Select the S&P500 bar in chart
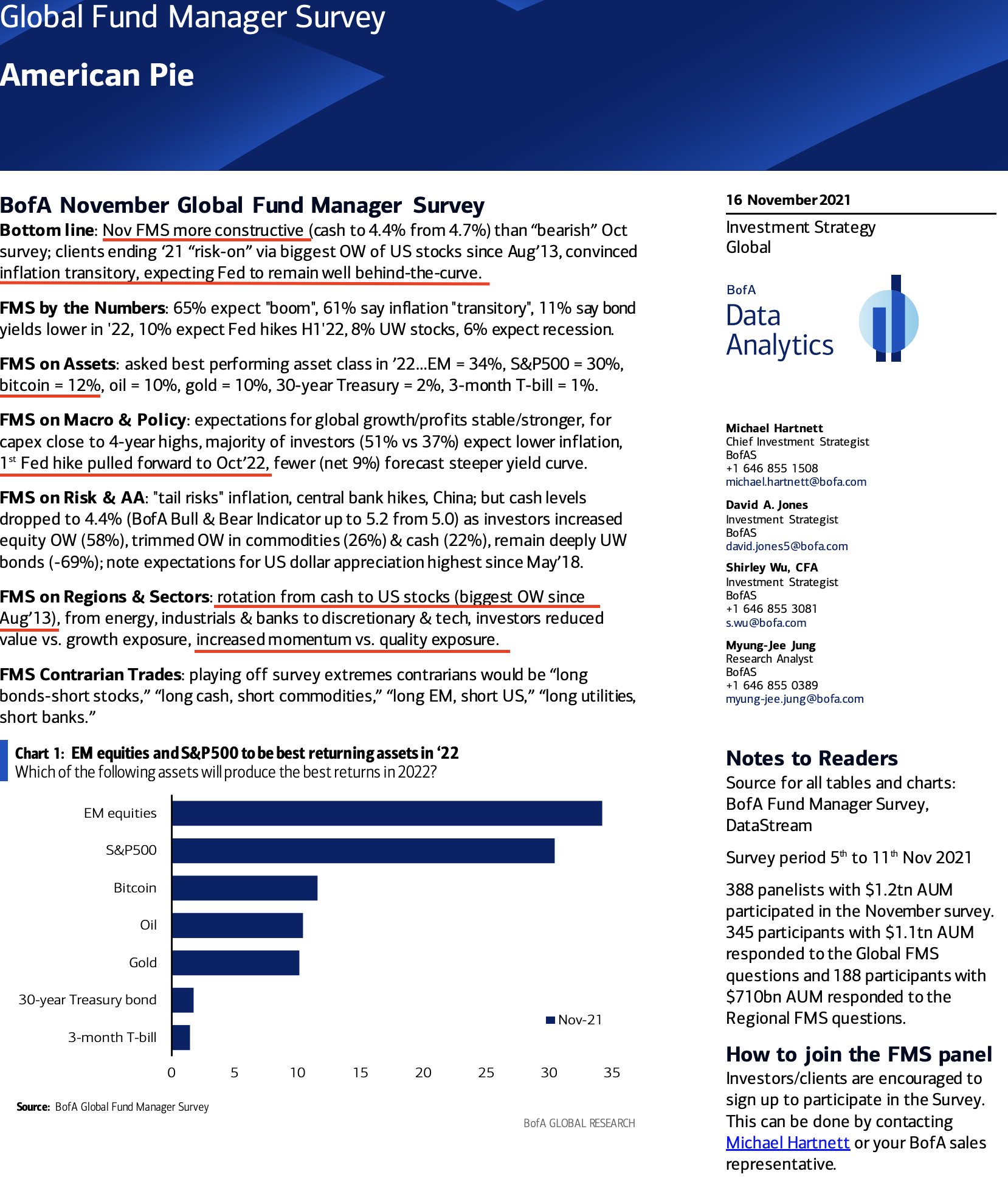 pos(364,851)
